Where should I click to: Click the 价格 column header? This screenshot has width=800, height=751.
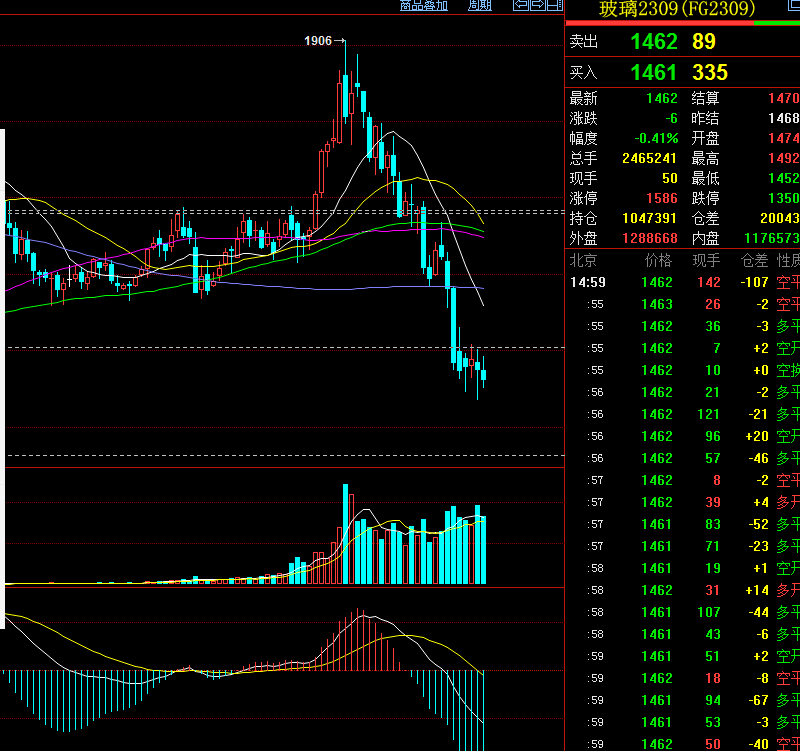658,261
